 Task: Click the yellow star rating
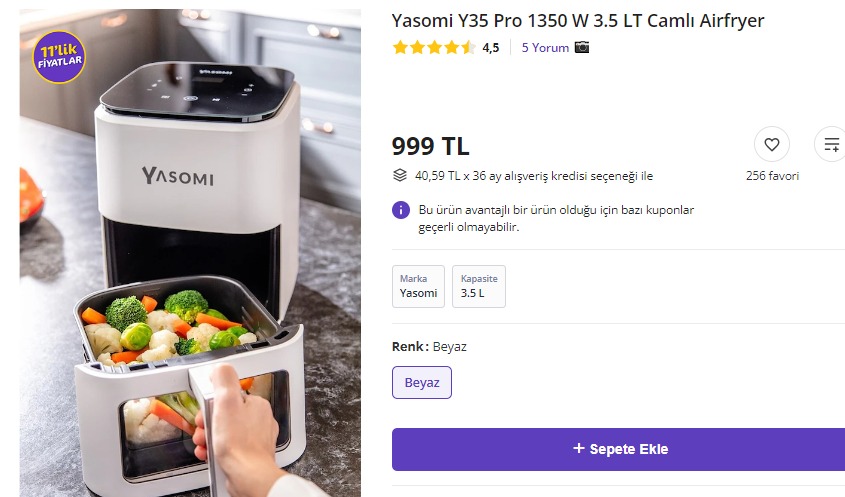click(434, 47)
